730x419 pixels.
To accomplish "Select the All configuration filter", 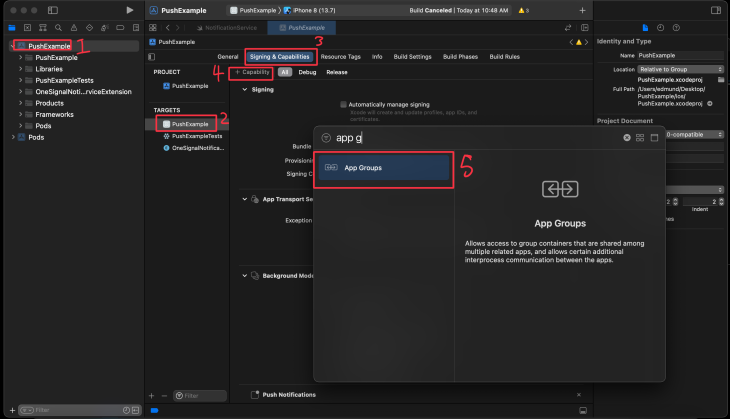I will tap(285, 72).
